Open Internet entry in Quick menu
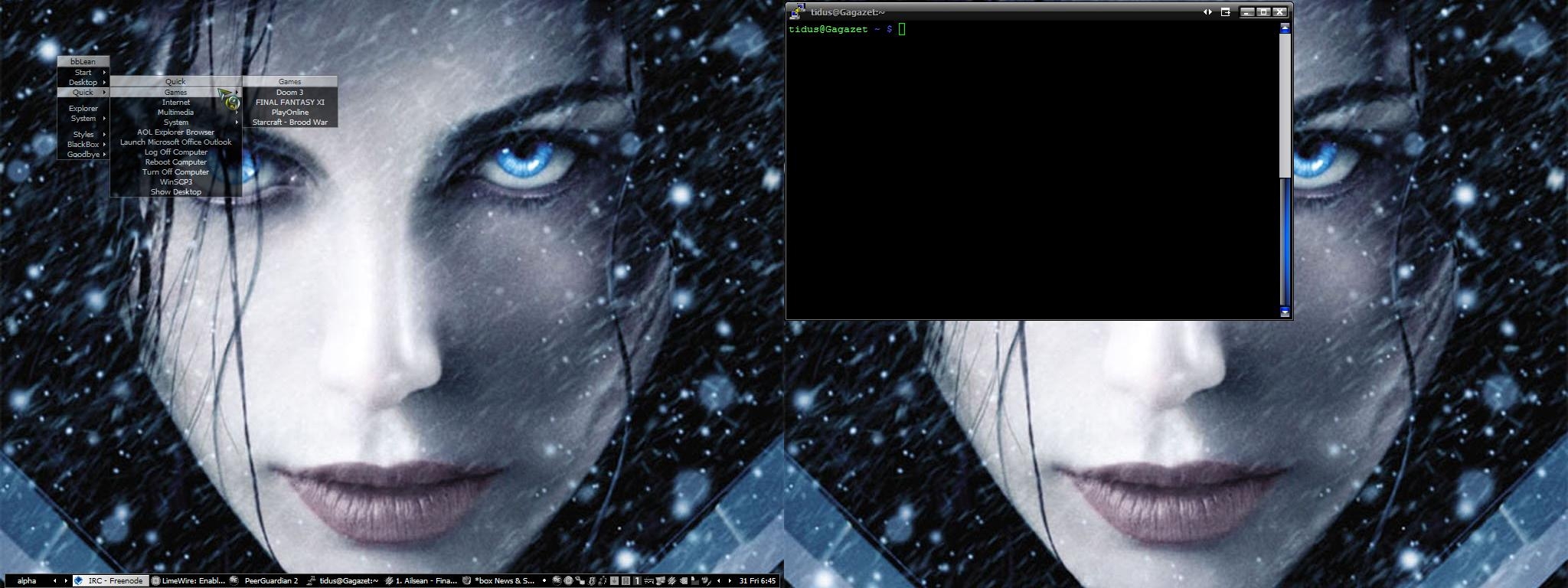 click(x=176, y=102)
